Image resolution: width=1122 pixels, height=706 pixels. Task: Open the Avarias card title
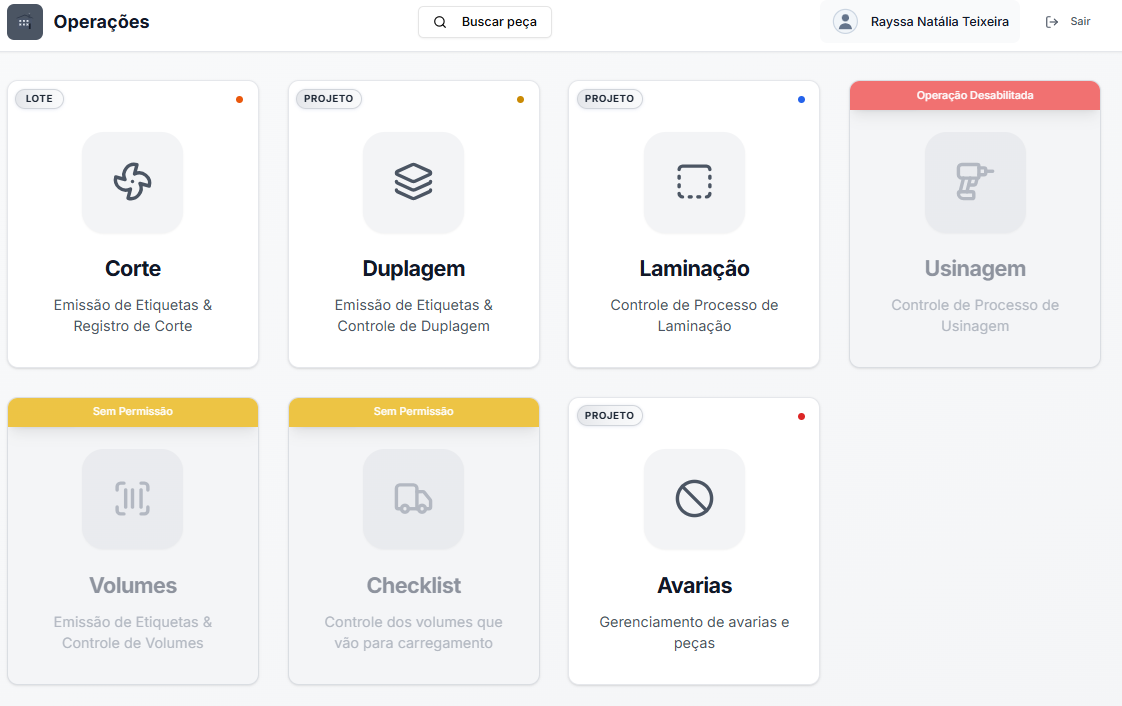[694, 585]
